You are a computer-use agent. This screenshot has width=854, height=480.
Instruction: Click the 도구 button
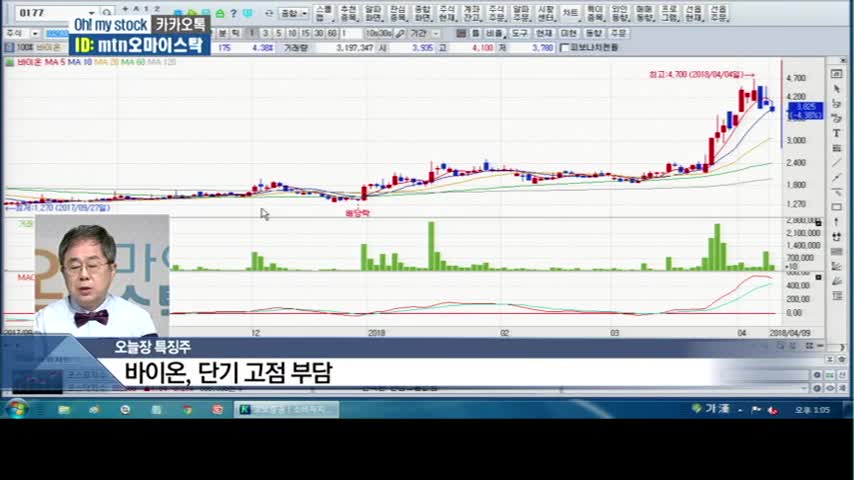(x=520, y=33)
